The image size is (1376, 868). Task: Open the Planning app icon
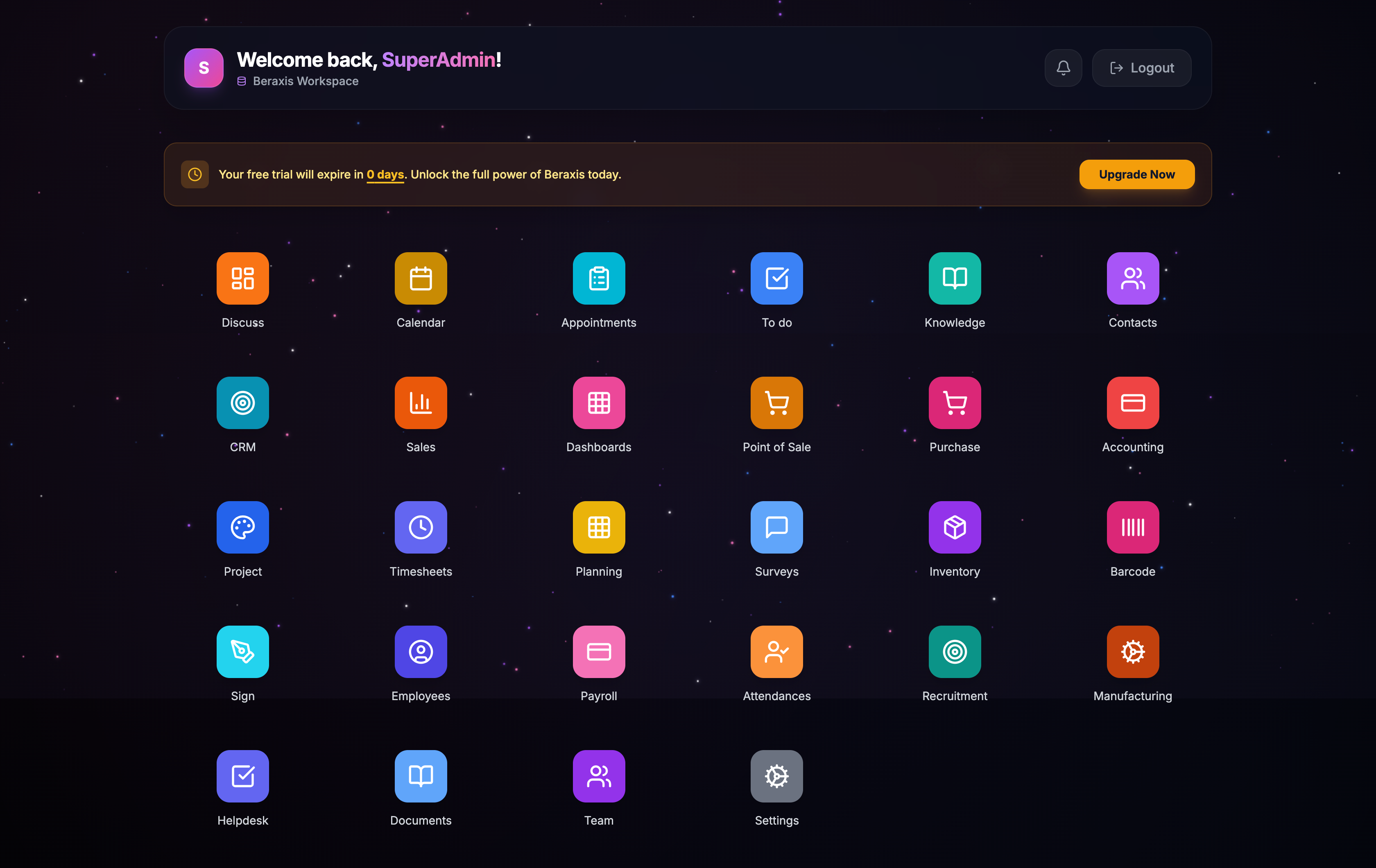599,527
